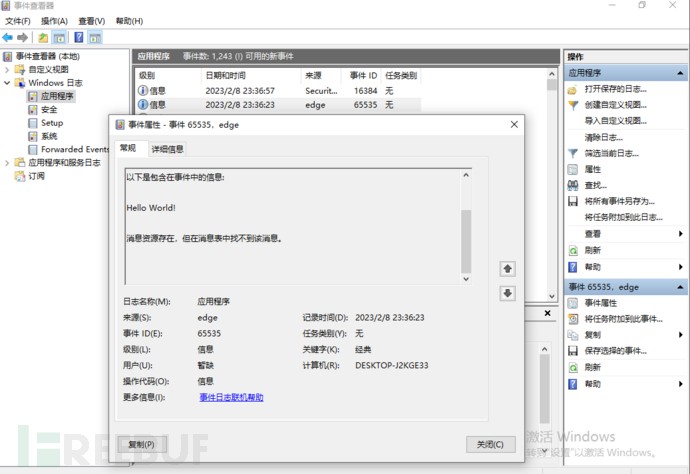The width and height of the screenshot is (690, 474).
Task: Click the Back arrow toolbar icon
Action: coord(7,38)
